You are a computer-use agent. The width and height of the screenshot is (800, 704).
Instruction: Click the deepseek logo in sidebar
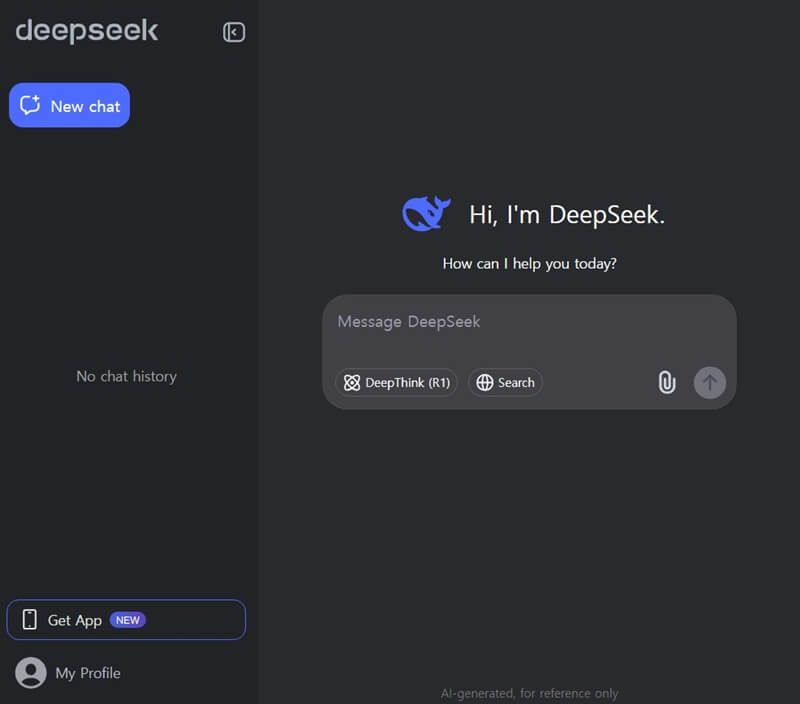87,31
